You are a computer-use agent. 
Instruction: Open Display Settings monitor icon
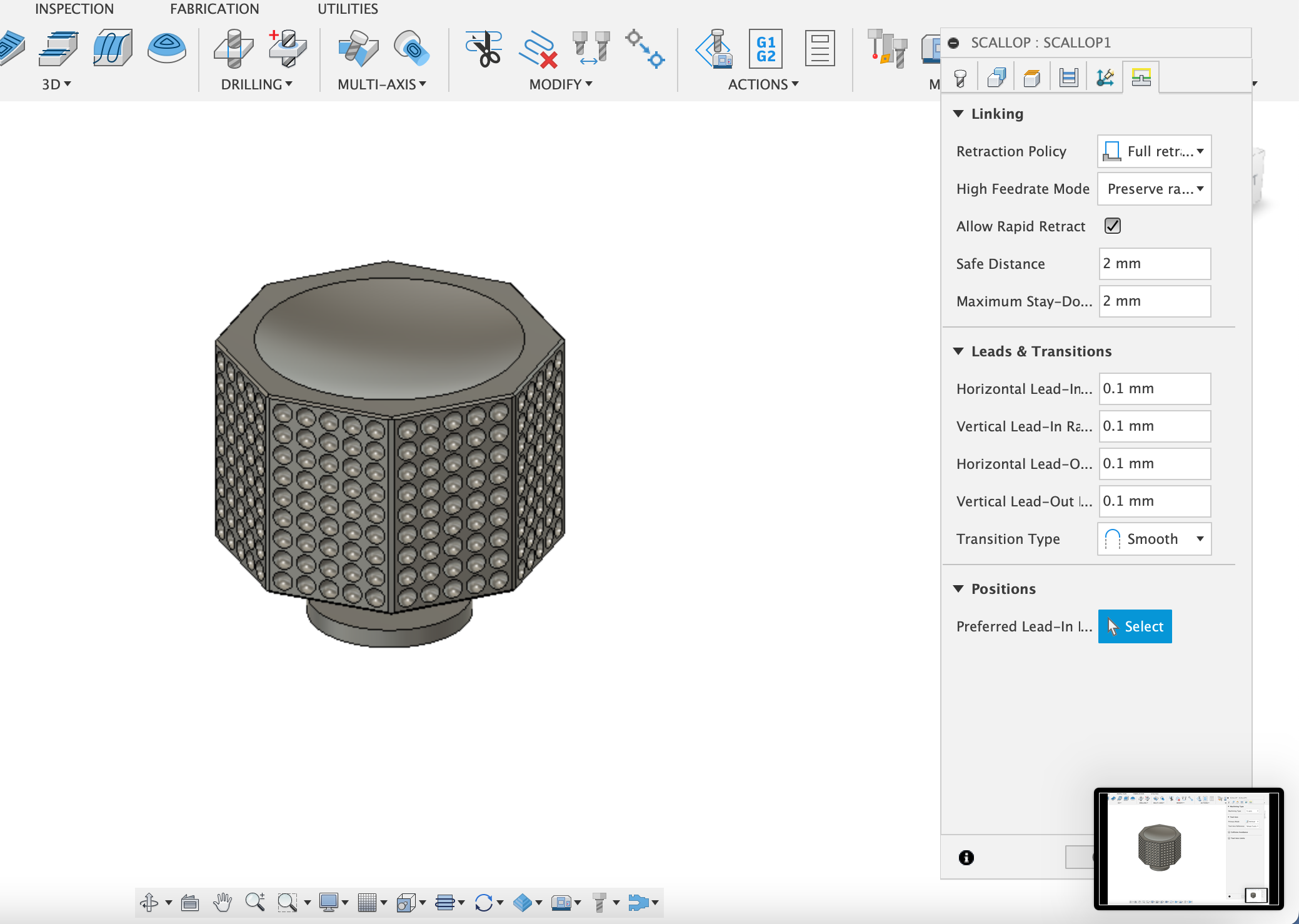329,902
